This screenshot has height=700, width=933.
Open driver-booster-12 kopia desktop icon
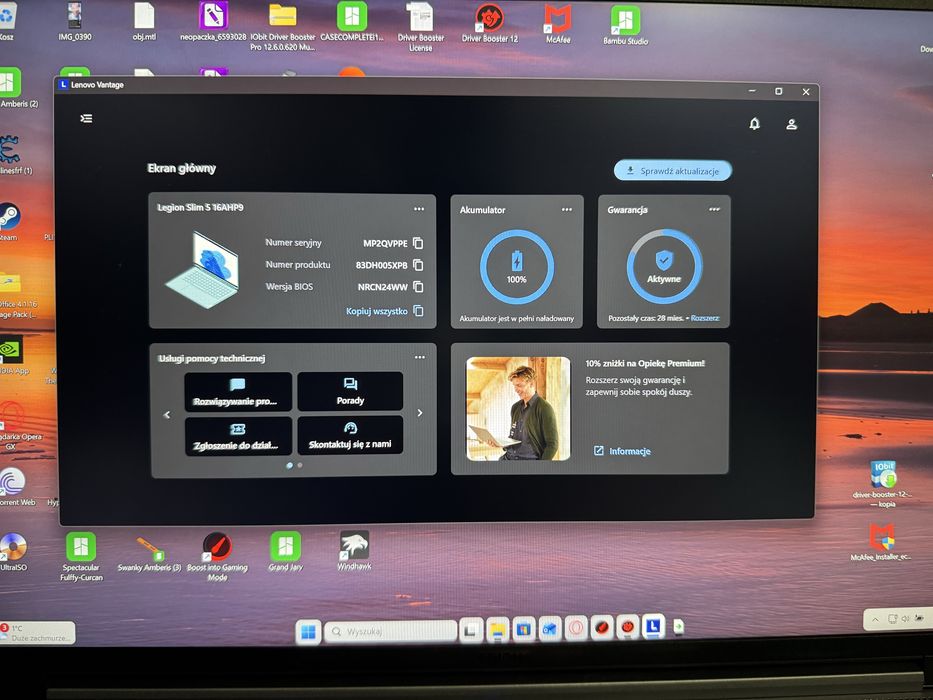(883, 484)
